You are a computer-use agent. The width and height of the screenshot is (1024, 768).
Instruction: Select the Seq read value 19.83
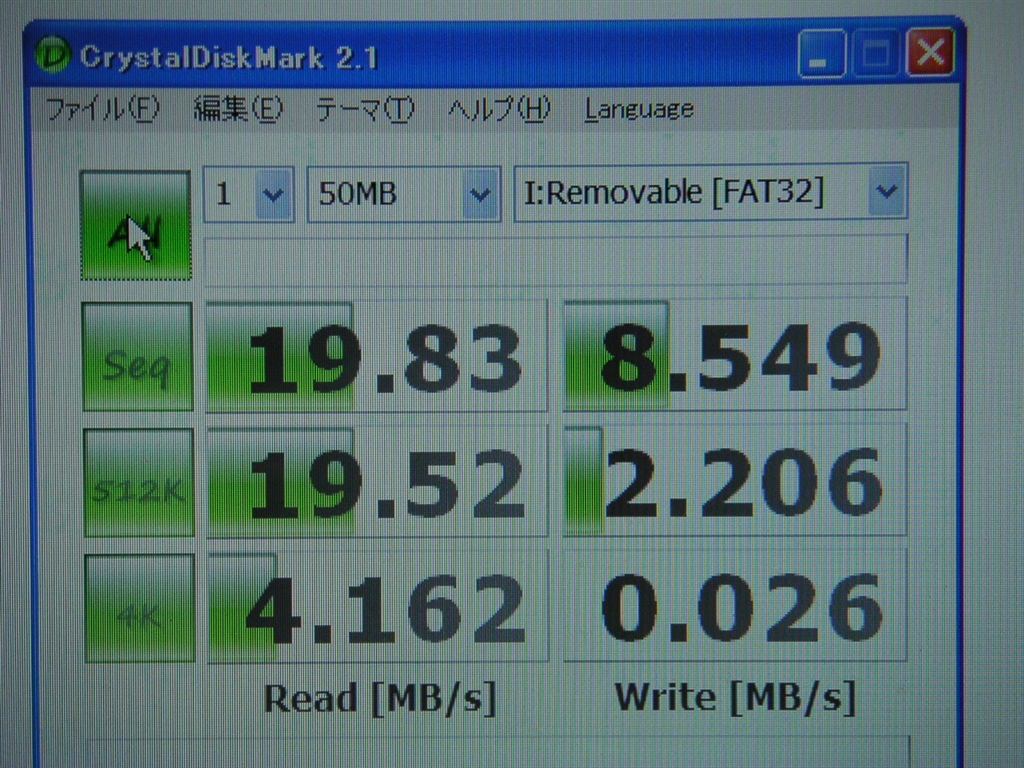[377, 357]
